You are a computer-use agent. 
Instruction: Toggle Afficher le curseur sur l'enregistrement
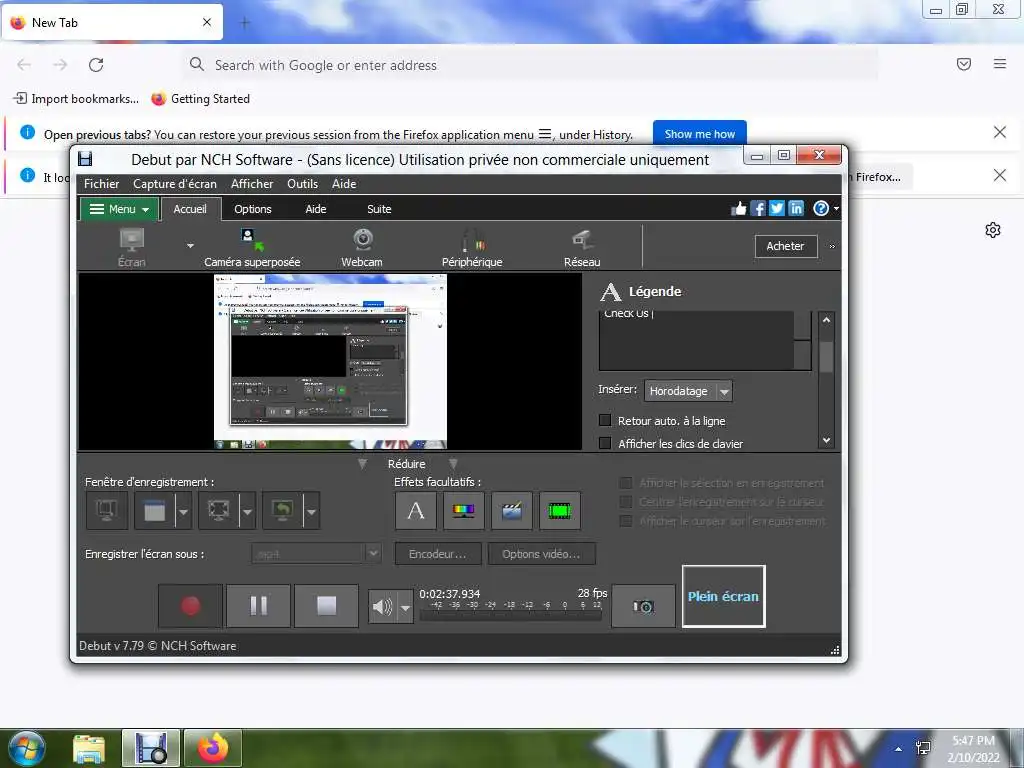626,520
